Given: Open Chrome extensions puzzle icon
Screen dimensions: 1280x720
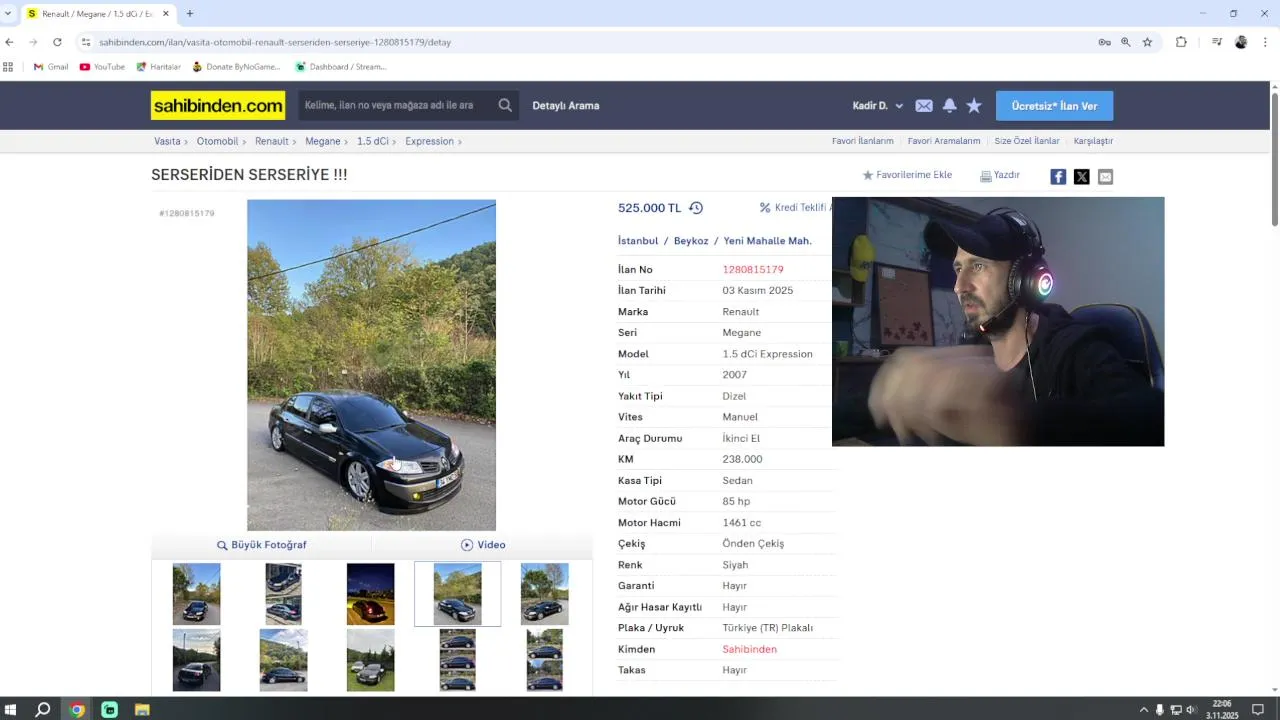Looking at the screenshot, I should point(1181,42).
